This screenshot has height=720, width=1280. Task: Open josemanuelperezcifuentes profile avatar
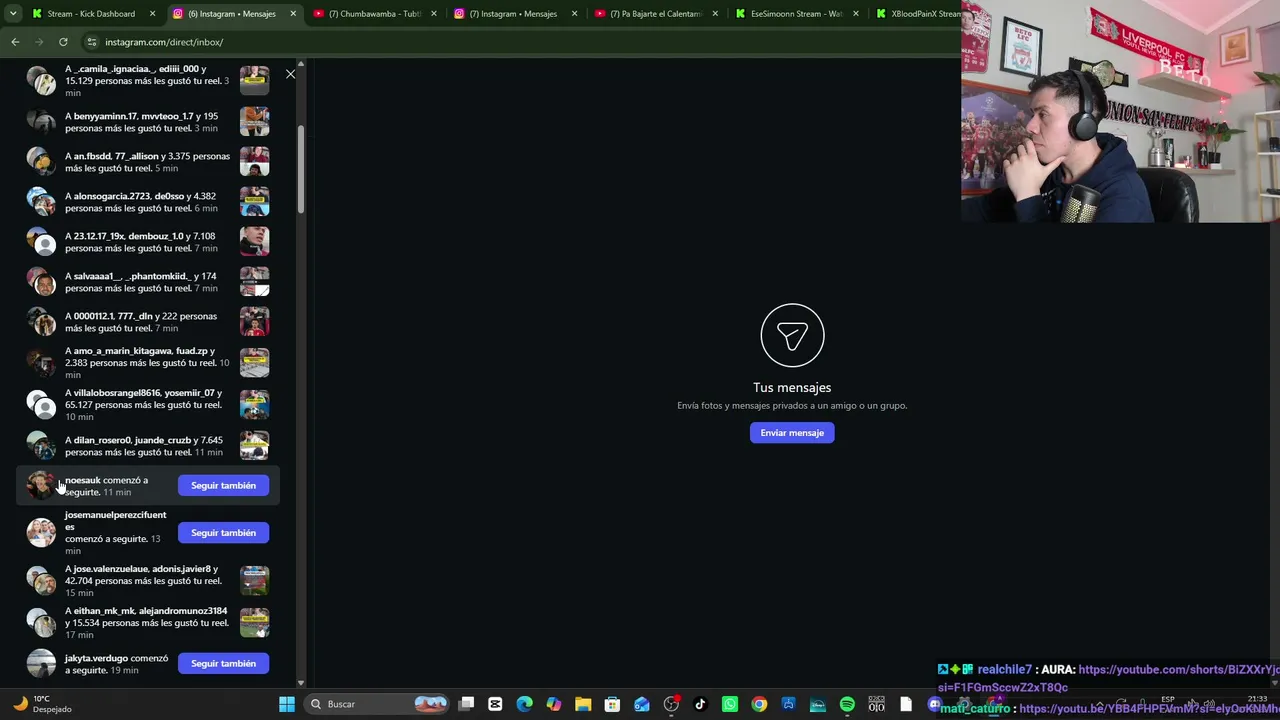pyautogui.click(x=41, y=533)
